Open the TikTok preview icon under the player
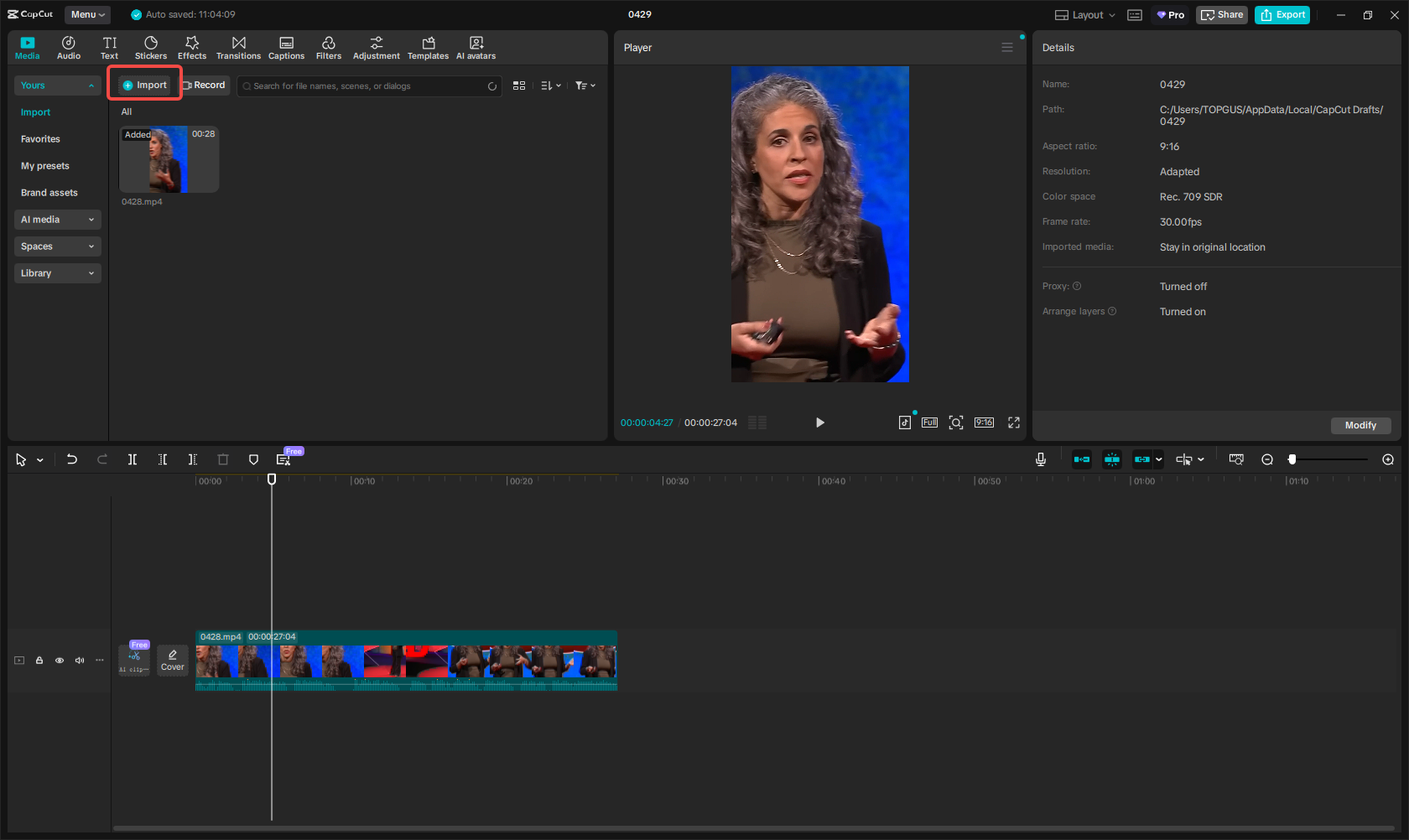 pos(905,423)
